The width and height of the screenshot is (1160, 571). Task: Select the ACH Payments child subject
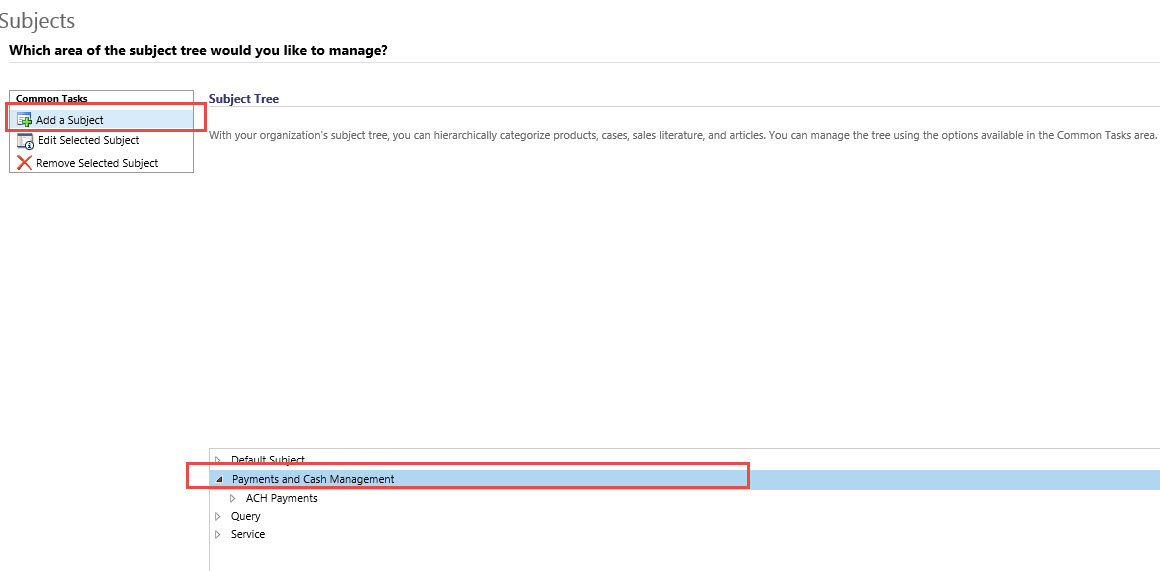281,498
